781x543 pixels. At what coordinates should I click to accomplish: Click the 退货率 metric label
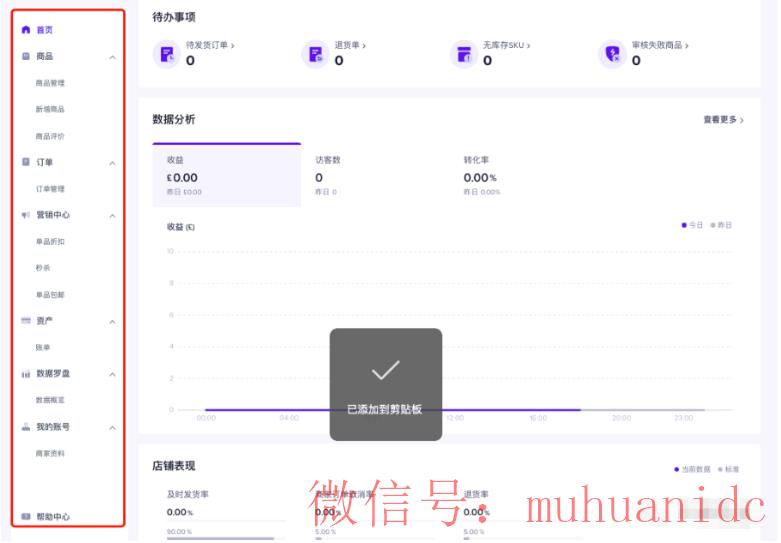coord(476,494)
